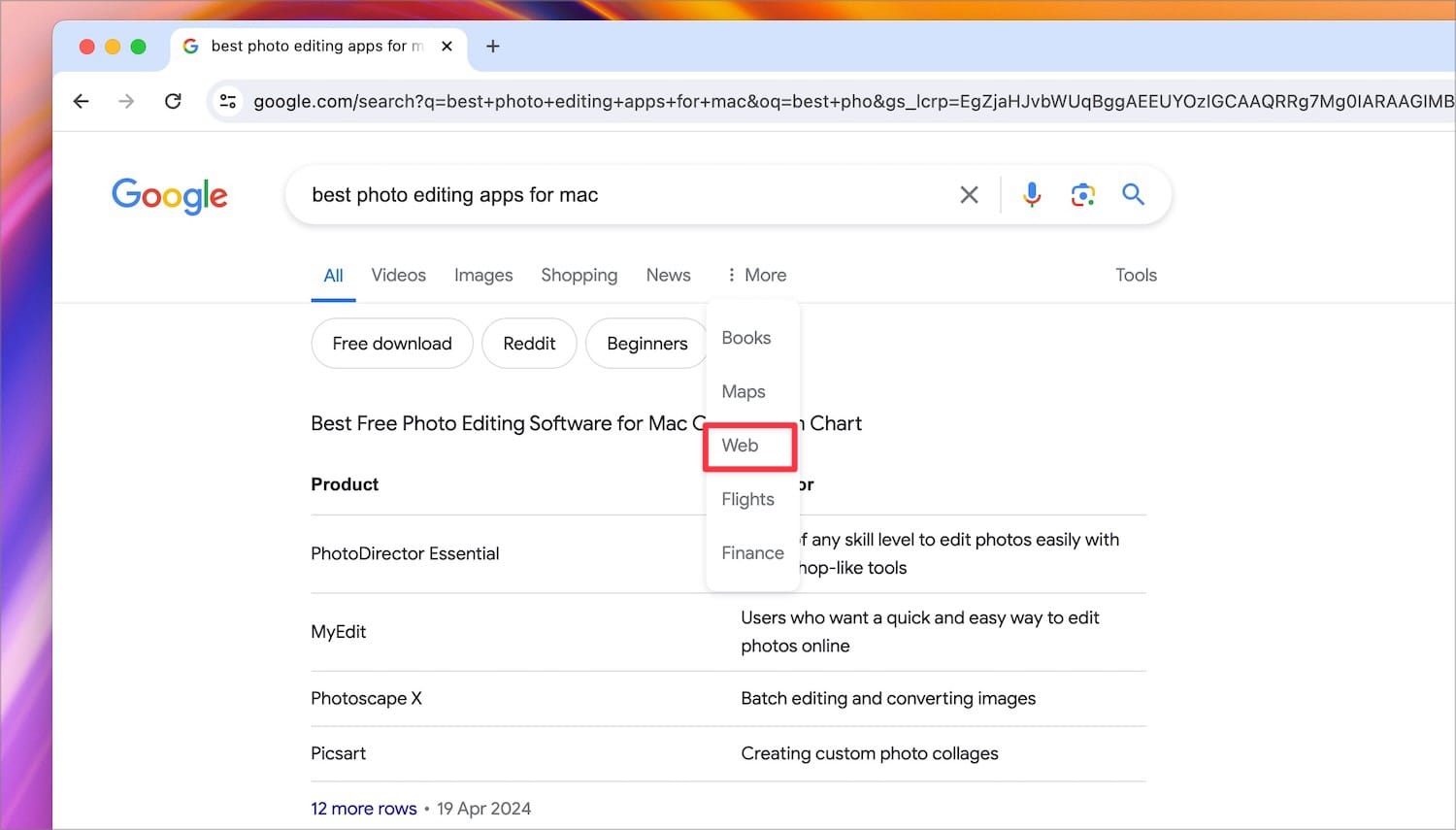Open site information icon in address bar
Viewport: 1456px width, 830px height.
pyautogui.click(x=228, y=101)
